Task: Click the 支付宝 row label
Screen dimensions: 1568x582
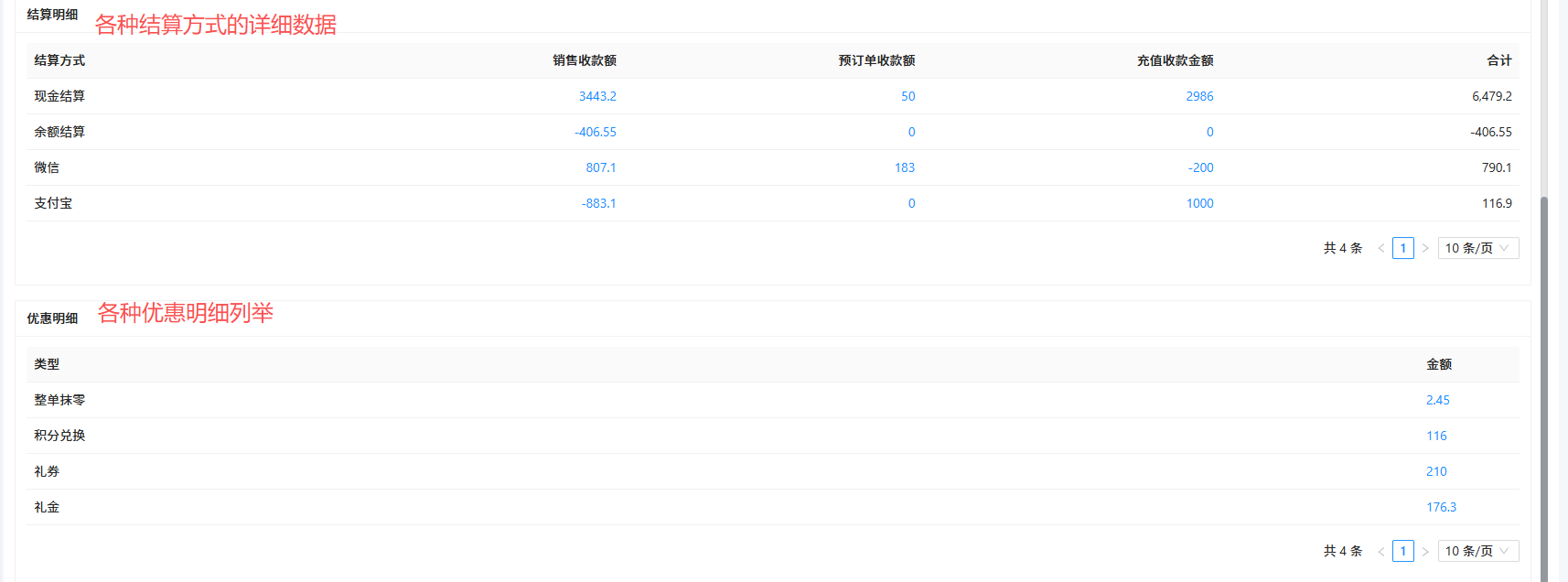Action: [53, 203]
